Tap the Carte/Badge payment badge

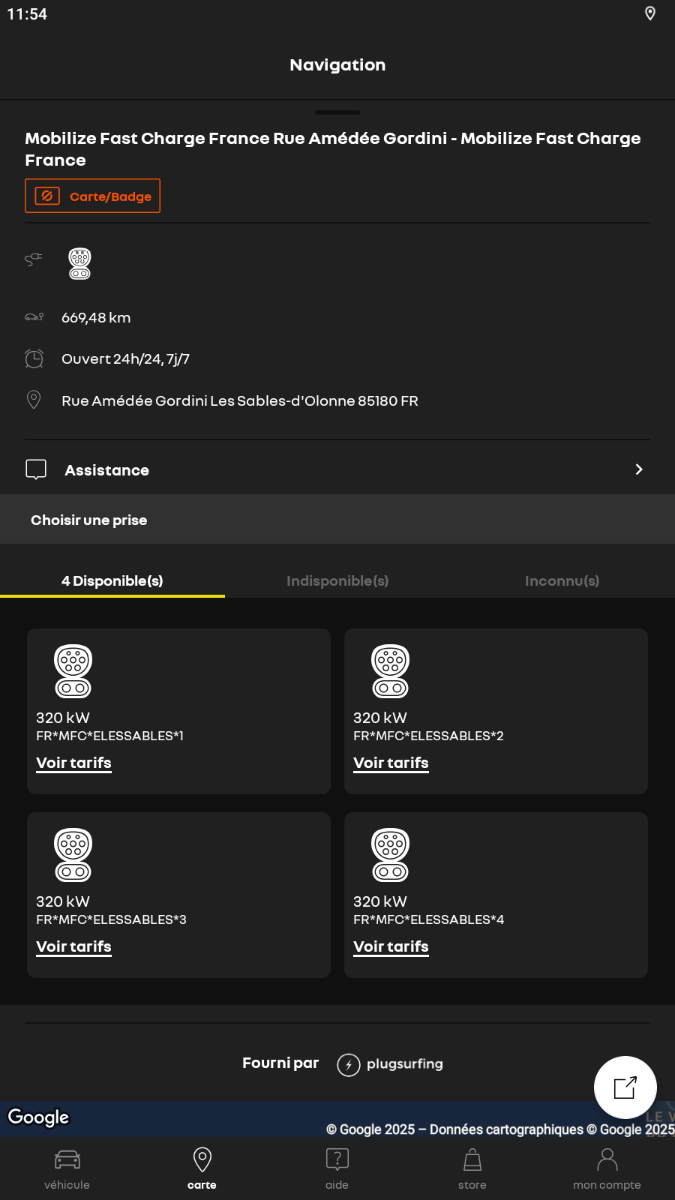[93, 196]
